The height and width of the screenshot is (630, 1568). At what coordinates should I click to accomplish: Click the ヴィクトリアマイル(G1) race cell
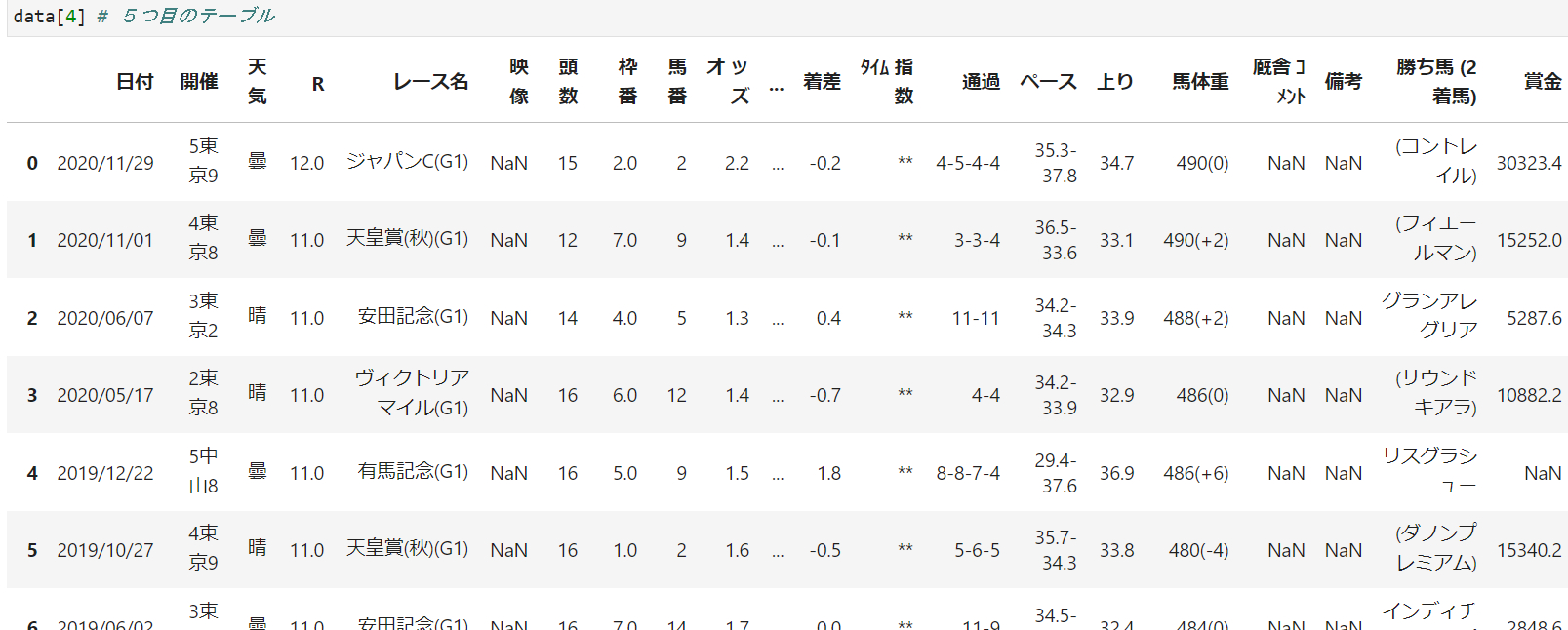click(412, 393)
